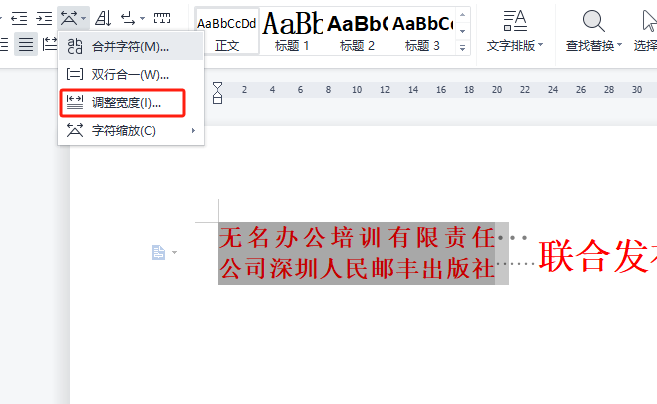Expand the full styles gallery
This screenshot has width=657, height=404.
point(463,48)
